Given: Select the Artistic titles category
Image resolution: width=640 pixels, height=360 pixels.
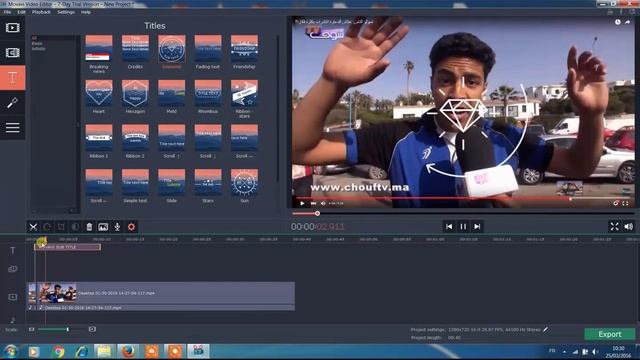Looking at the screenshot, I should click(x=38, y=49).
